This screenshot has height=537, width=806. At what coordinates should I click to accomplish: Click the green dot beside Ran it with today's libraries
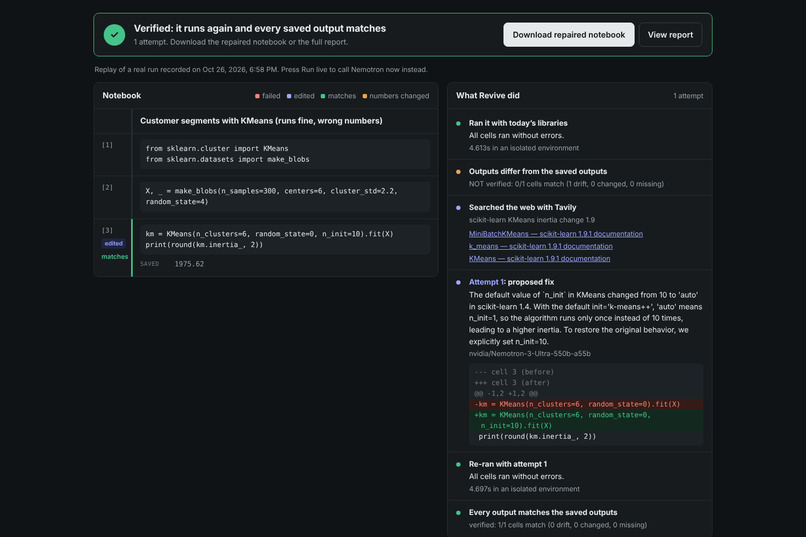tap(458, 123)
